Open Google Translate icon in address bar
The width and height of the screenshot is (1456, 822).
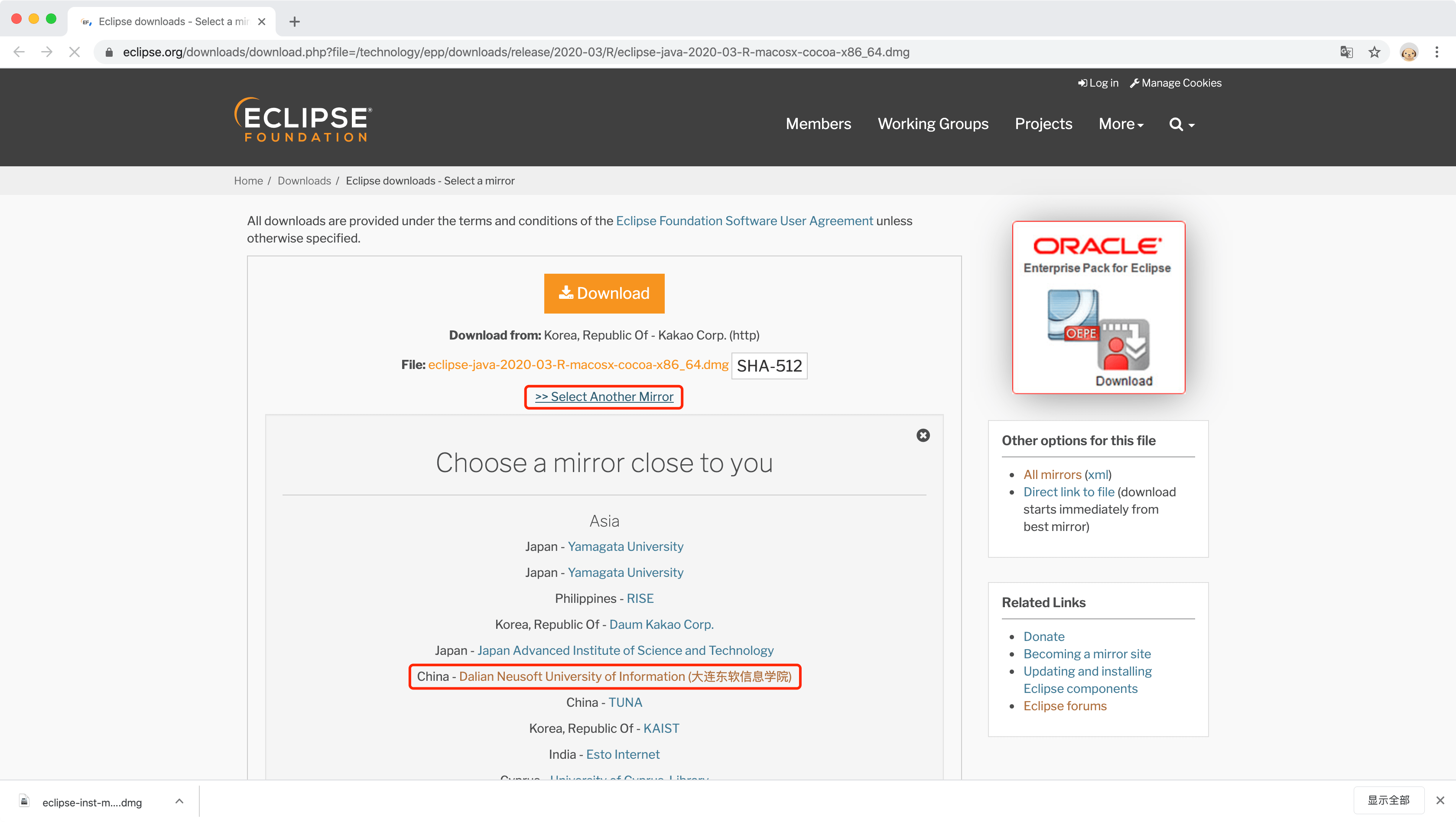coord(1346,52)
